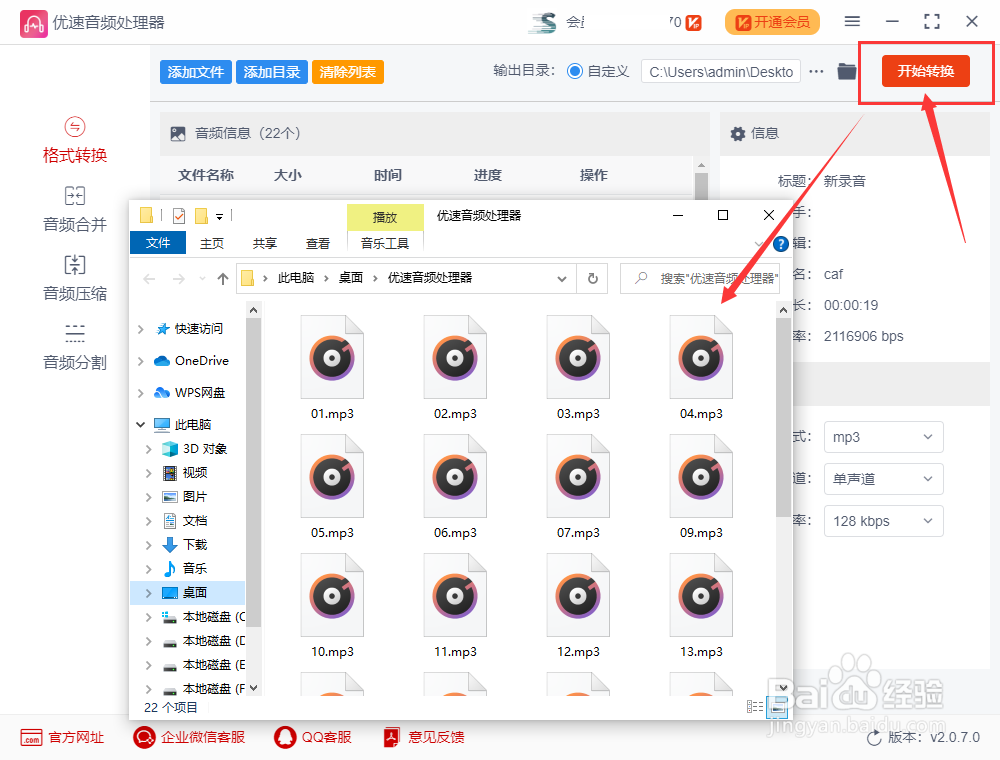Click the 开通会员 VIP membership button
The height and width of the screenshot is (760, 1000).
click(772, 22)
